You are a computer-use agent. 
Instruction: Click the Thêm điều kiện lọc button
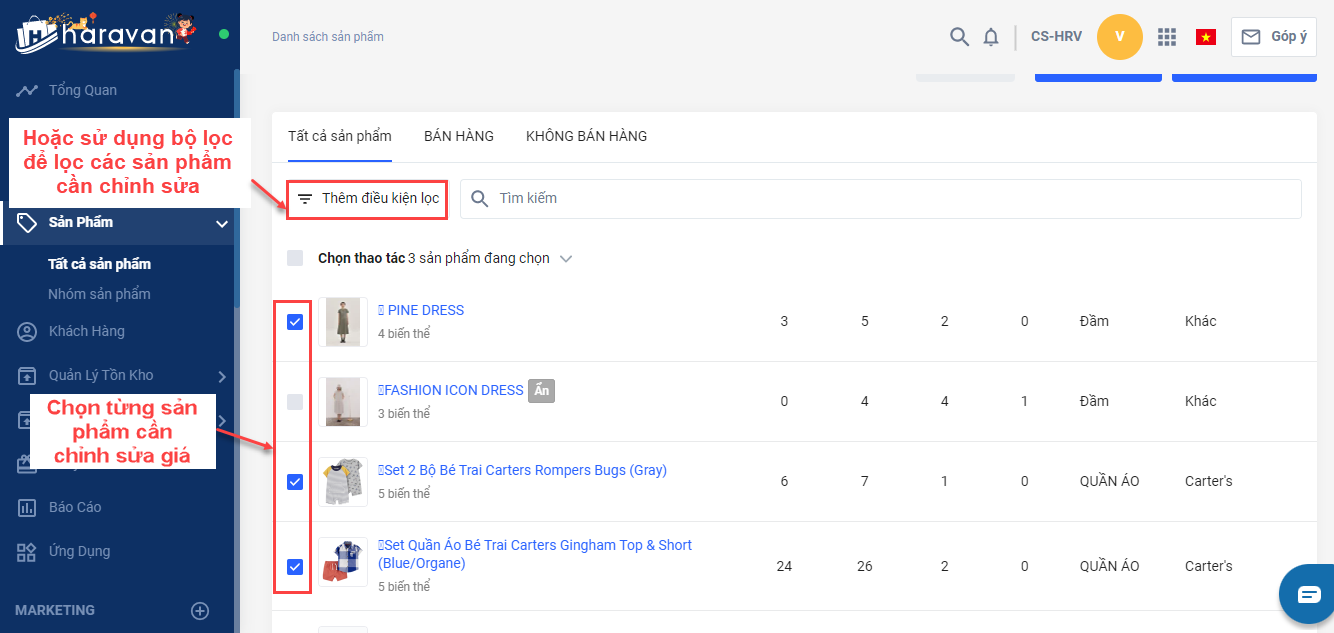tap(368, 198)
